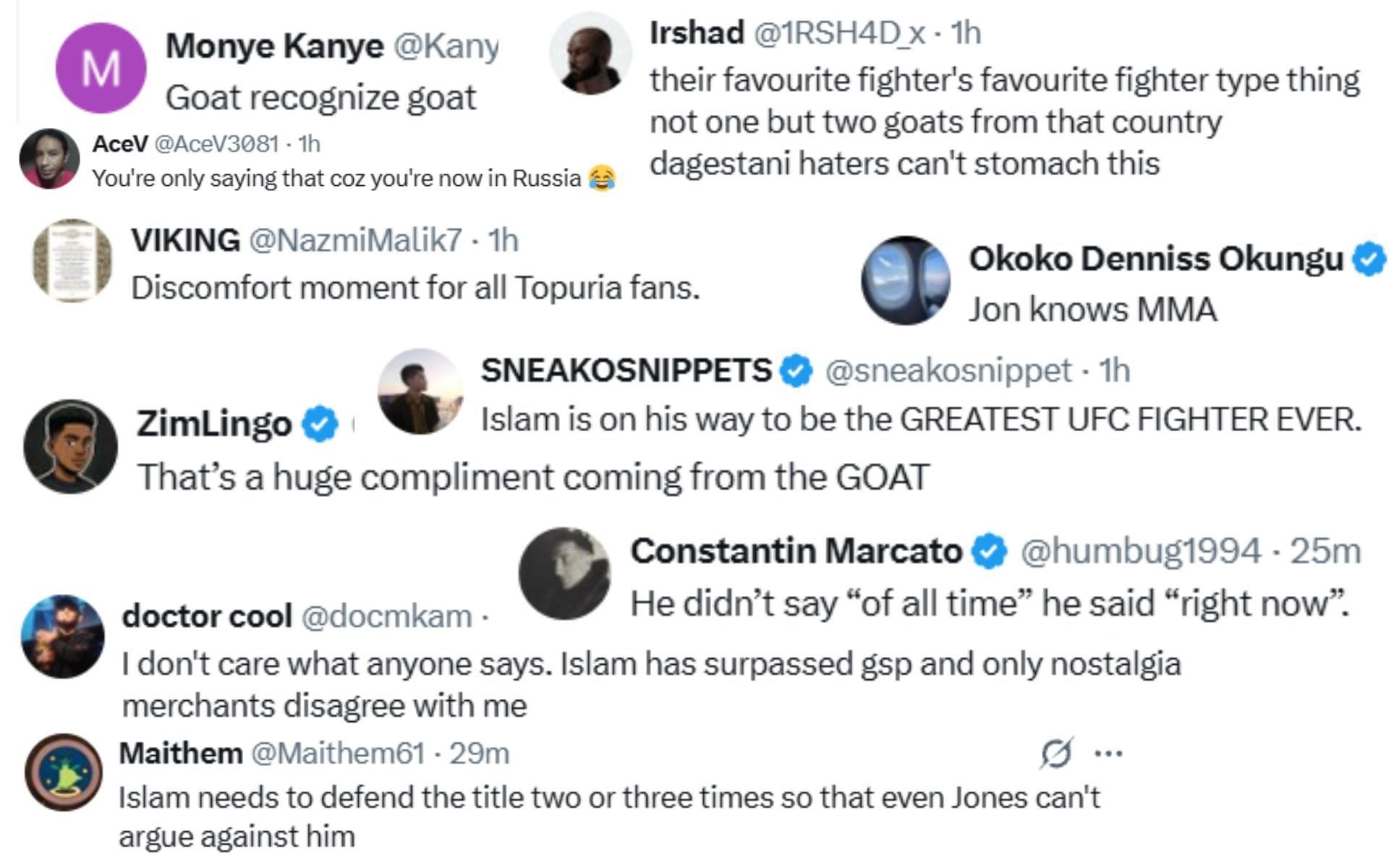
Task: Open ZimLingo's cartoon avatar
Action: [70, 446]
